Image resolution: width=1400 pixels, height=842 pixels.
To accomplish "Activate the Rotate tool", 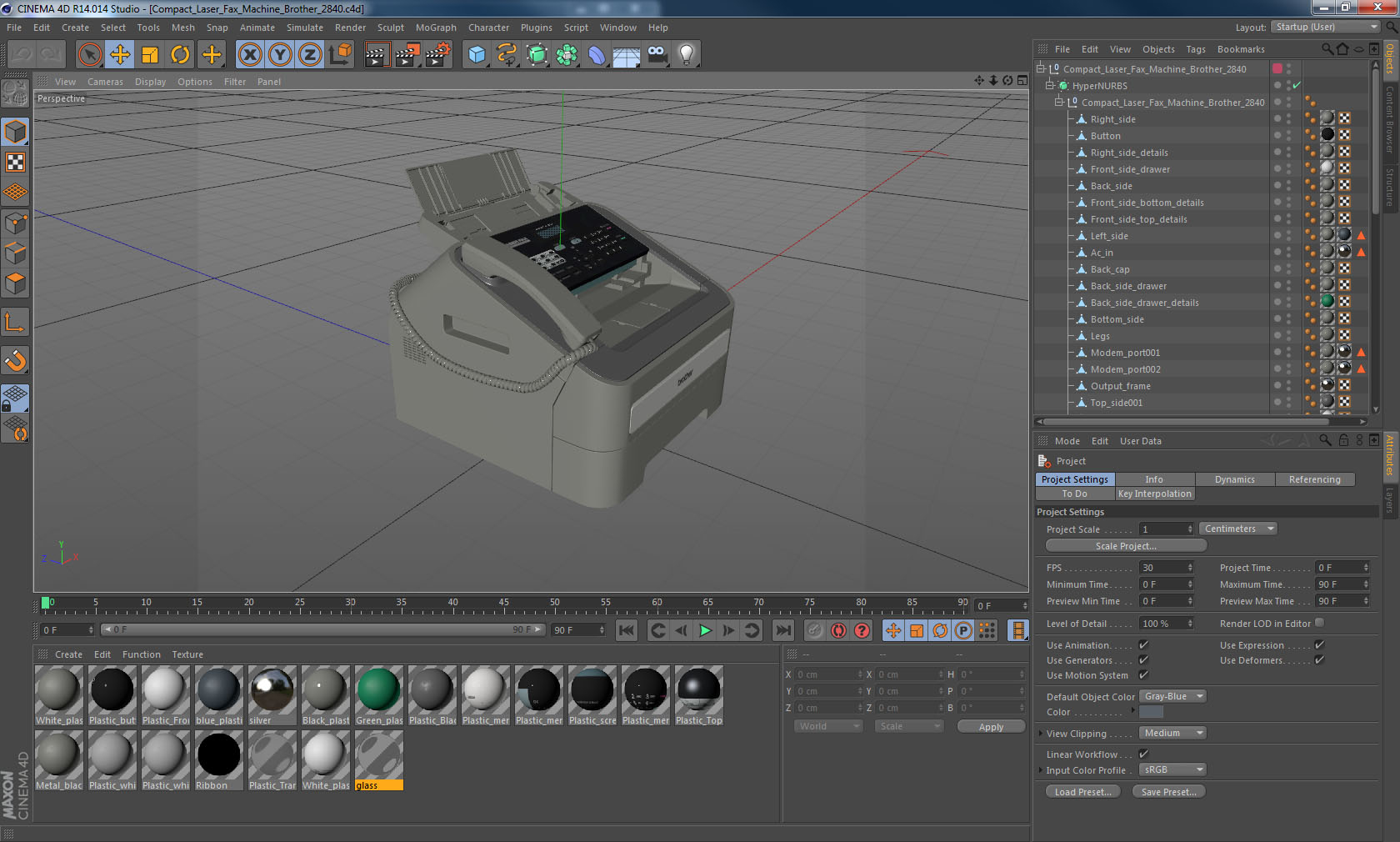I will point(181,54).
